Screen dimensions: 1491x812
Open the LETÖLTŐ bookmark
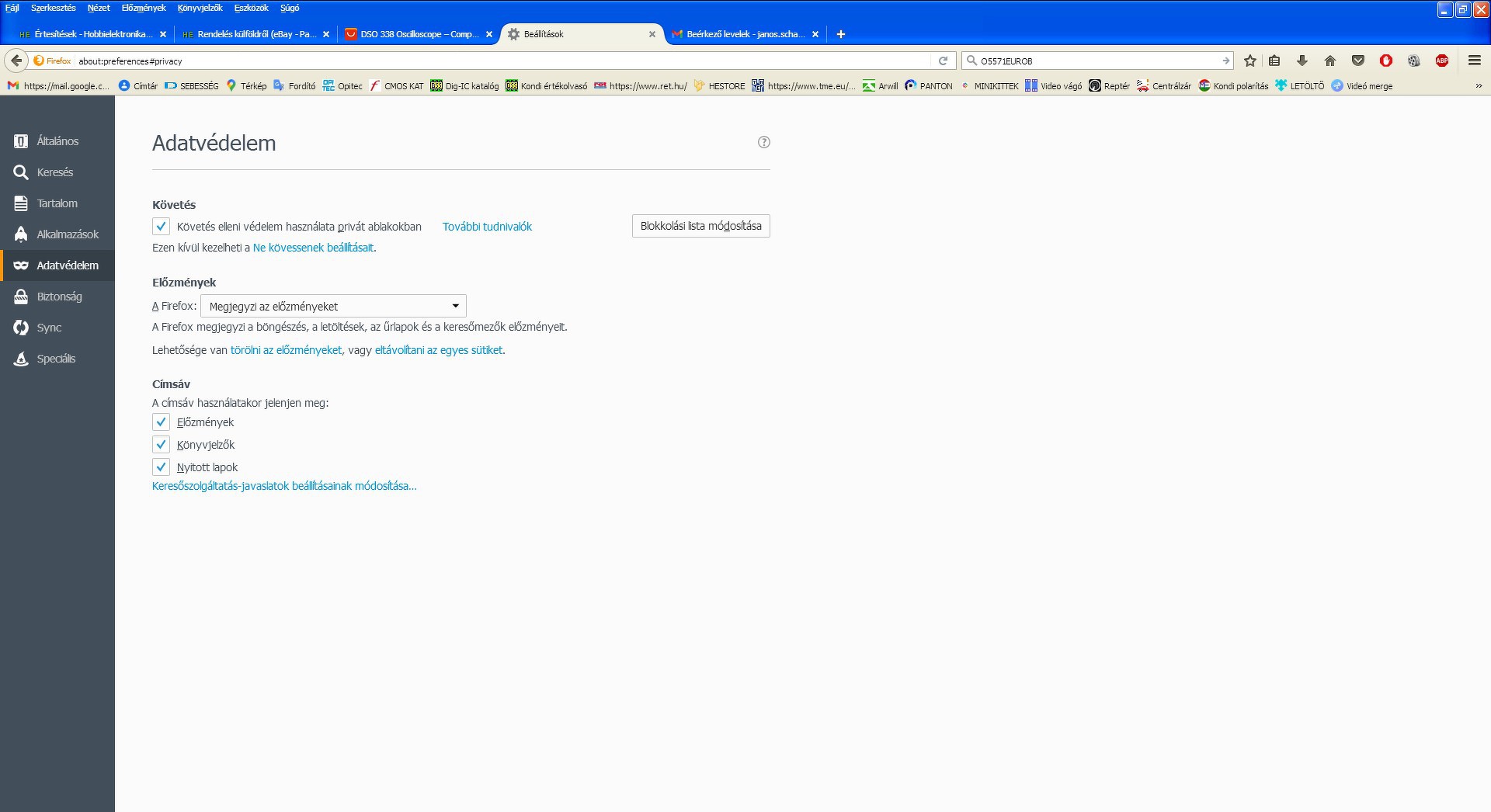[1300, 86]
